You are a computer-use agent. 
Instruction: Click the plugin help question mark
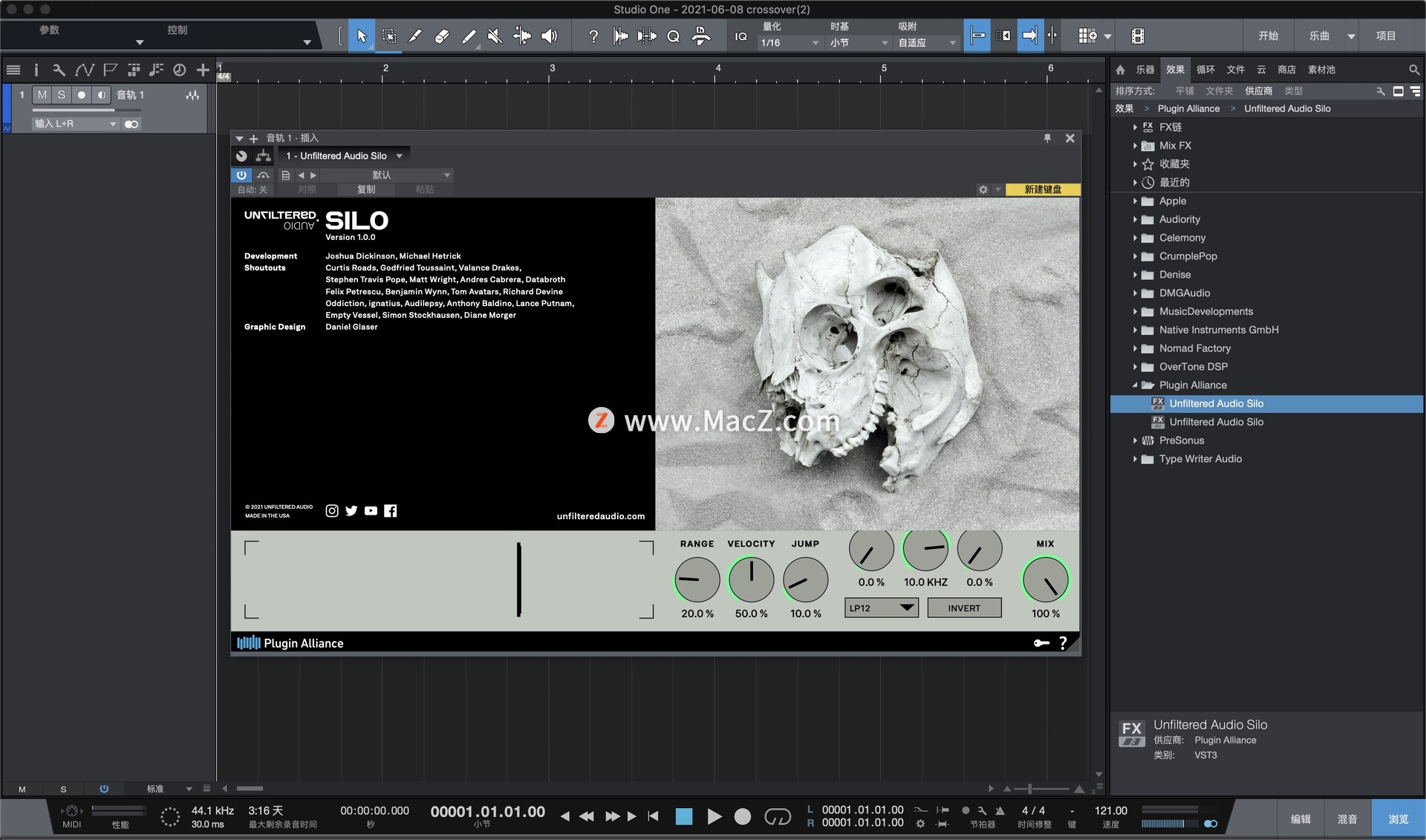click(x=1063, y=642)
